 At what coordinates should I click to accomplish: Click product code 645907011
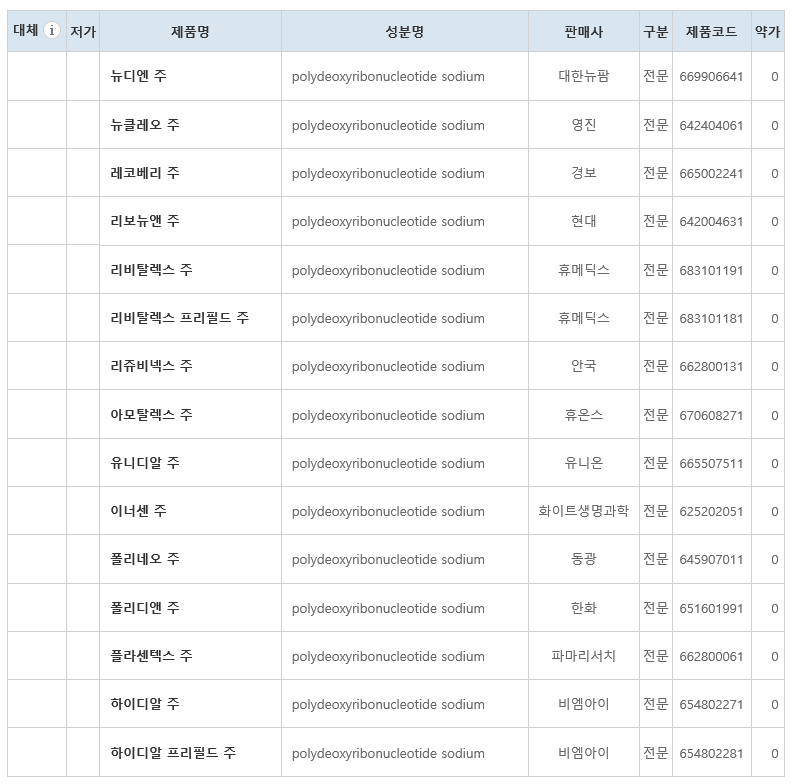[711, 560]
